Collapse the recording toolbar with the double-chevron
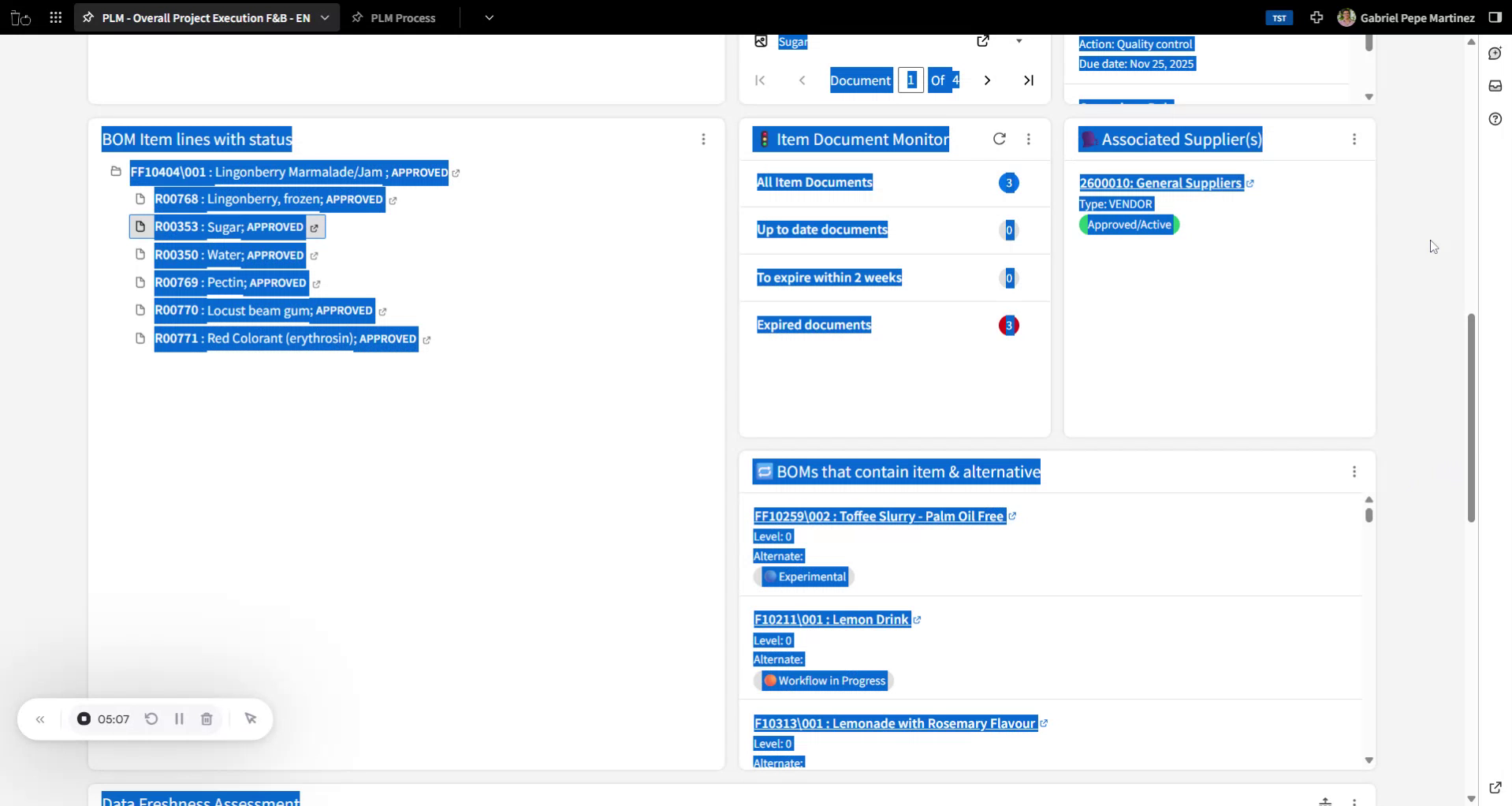Image resolution: width=1512 pixels, height=806 pixels. tap(40, 718)
